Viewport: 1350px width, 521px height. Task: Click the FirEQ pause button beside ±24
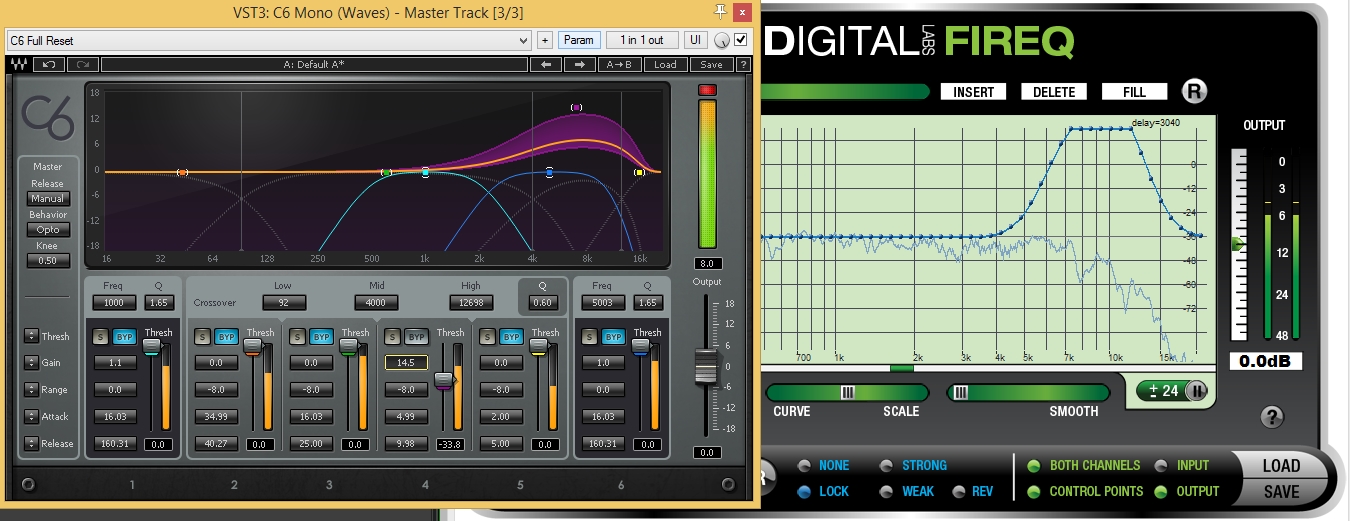pyautogui.click(x=1196, y=391)
